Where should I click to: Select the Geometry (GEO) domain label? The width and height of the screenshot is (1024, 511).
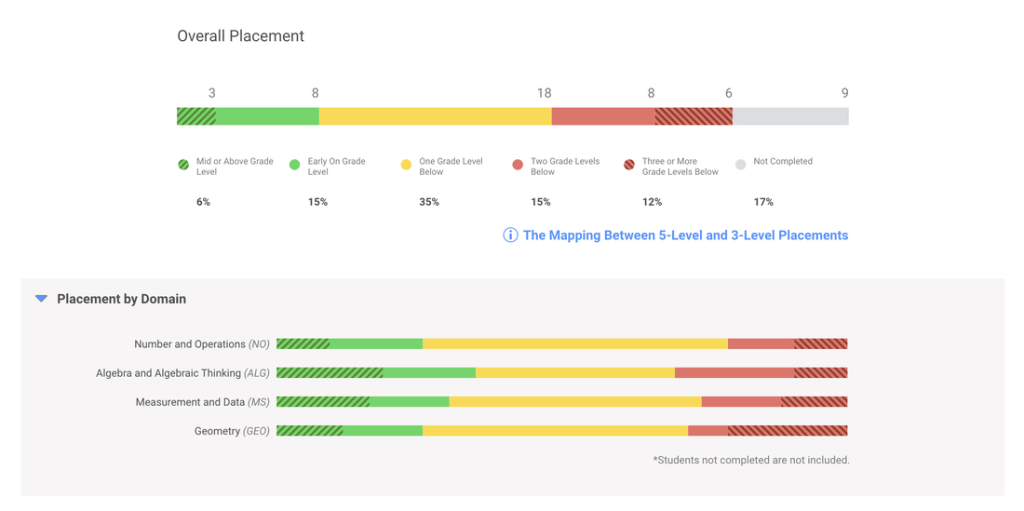tap(232, 431)
